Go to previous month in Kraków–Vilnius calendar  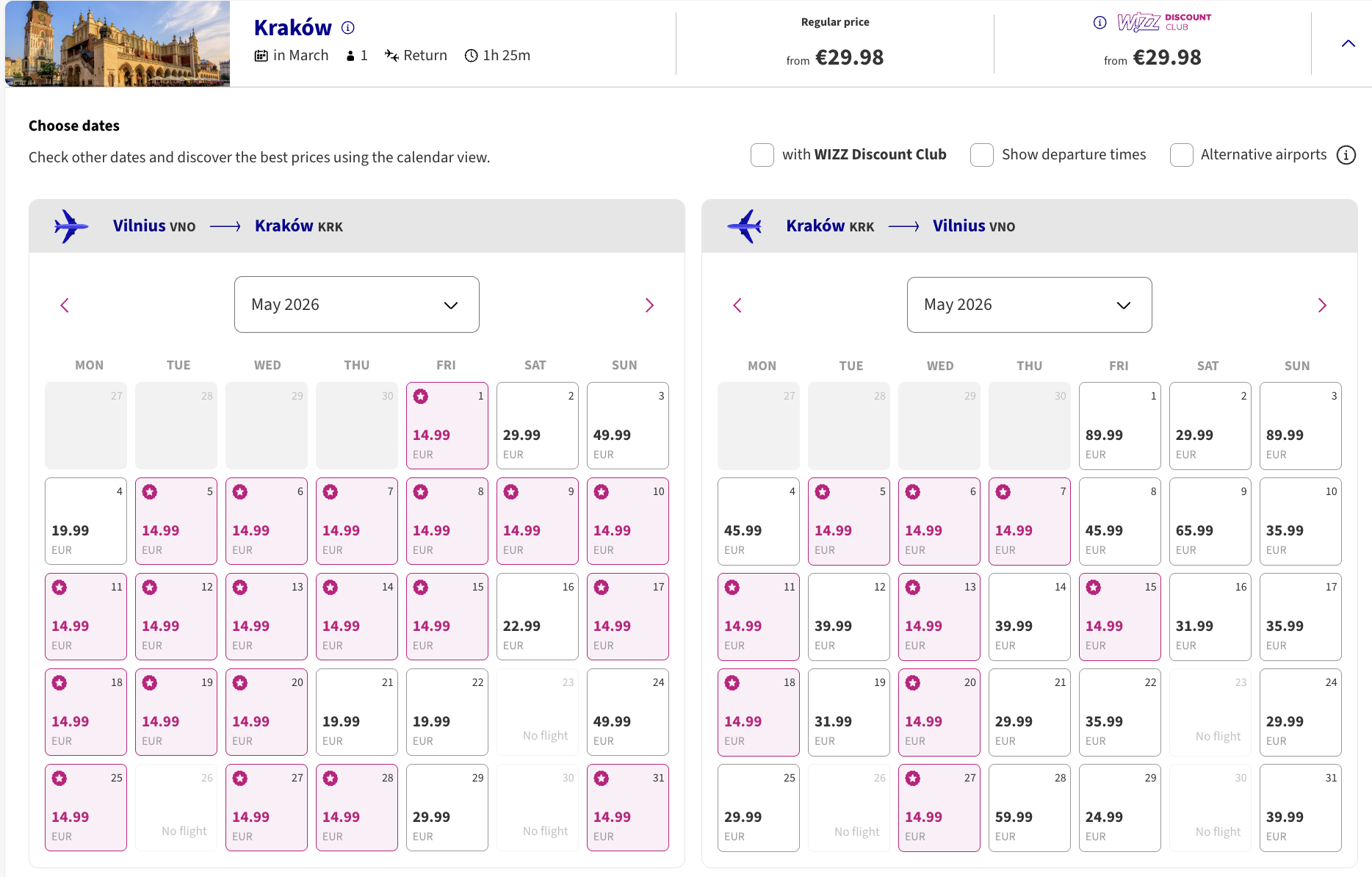pos(737,306)
